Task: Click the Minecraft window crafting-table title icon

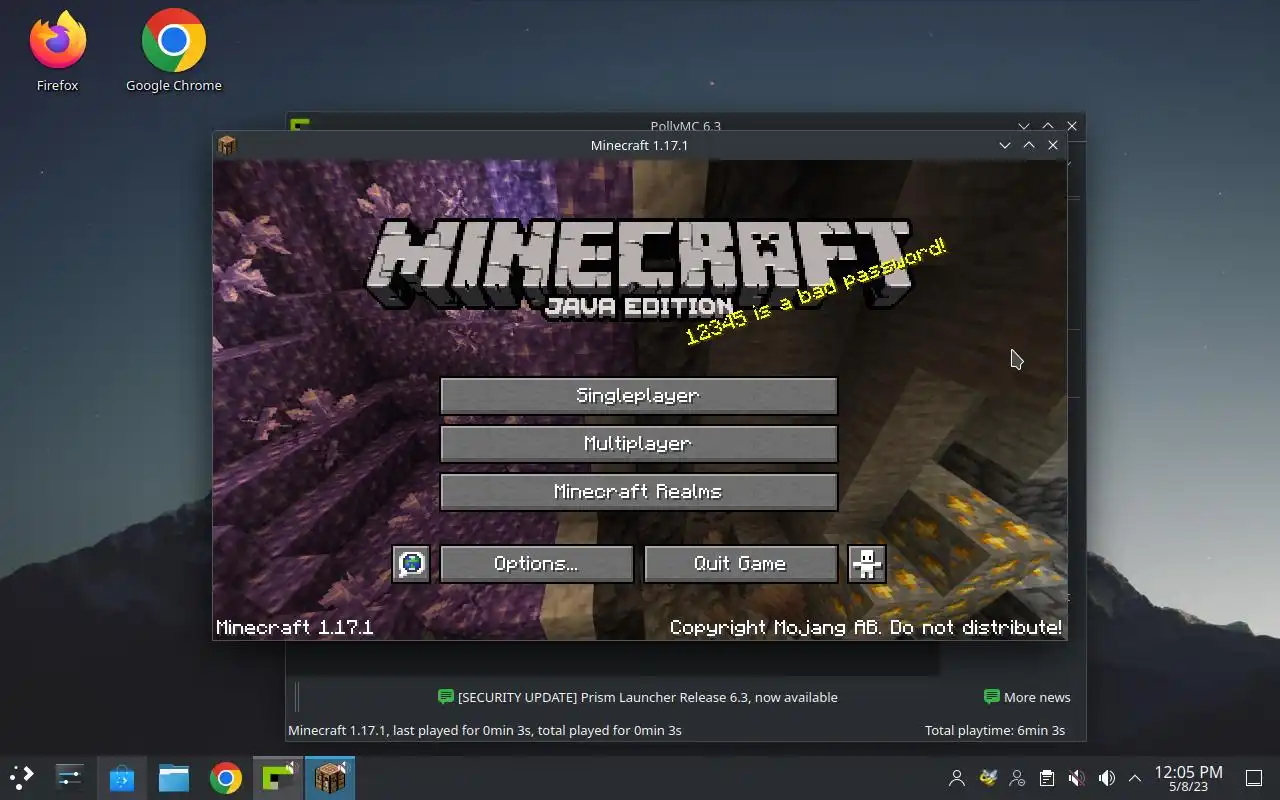Action: point(227,145)
